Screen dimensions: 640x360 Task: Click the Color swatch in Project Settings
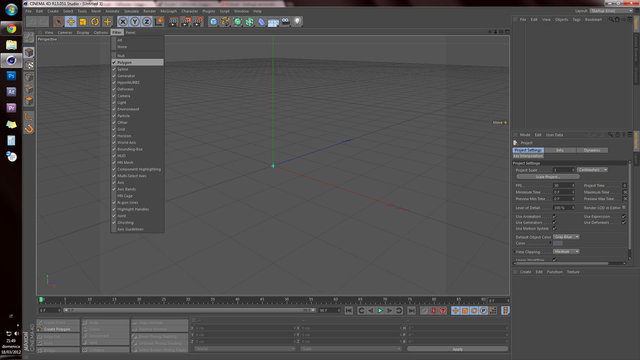tap(558, 243)
